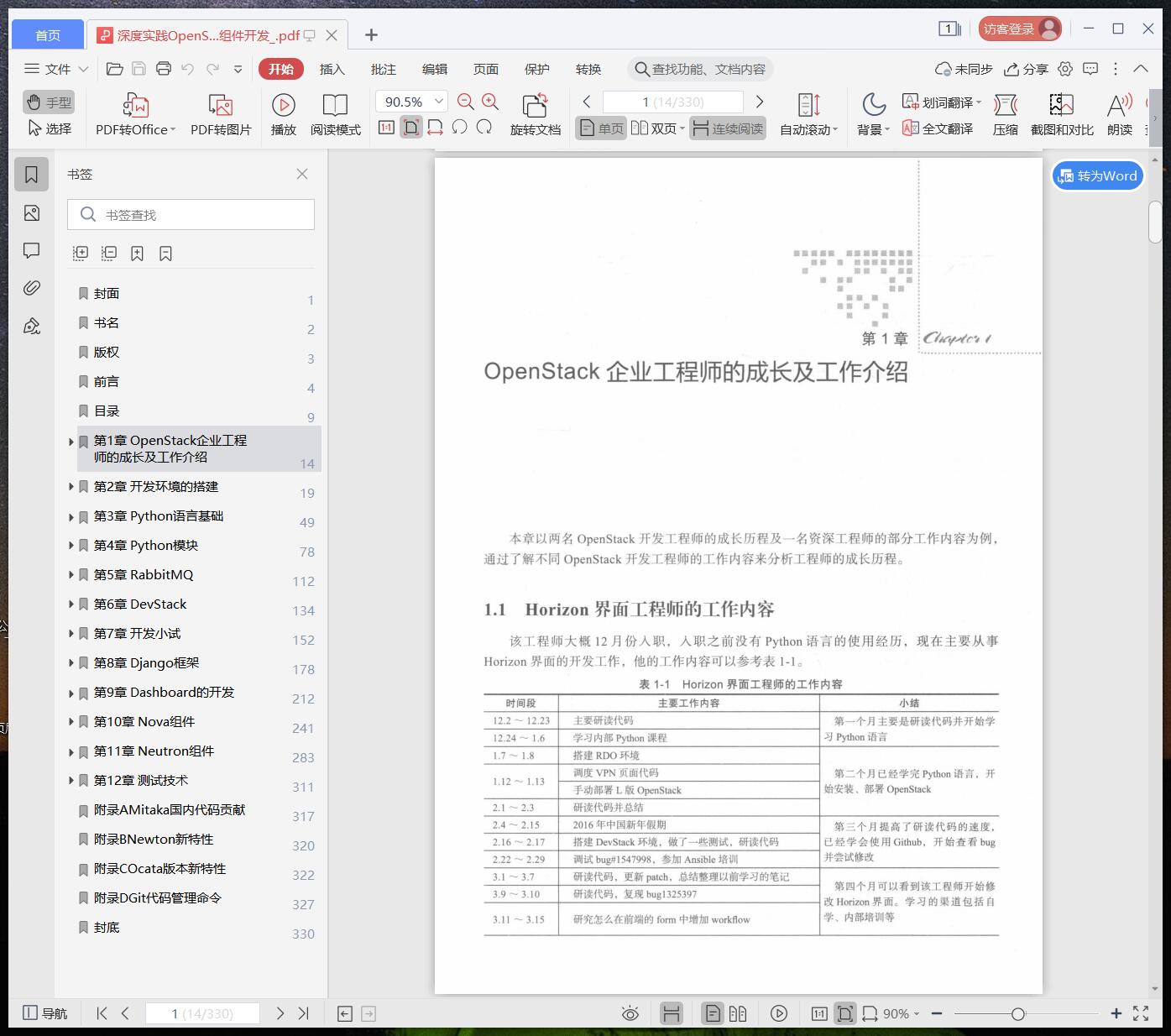Click the open file folder icon

click(115, 69)
